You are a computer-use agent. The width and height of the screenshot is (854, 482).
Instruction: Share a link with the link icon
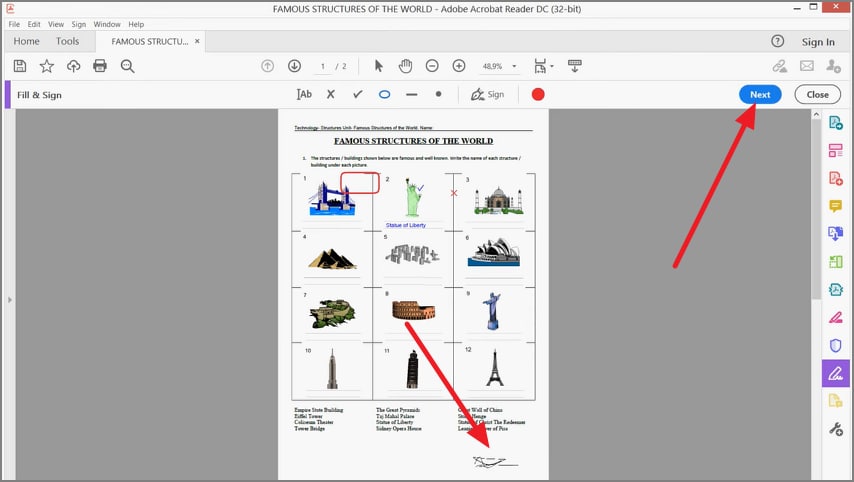coord(780,66)
